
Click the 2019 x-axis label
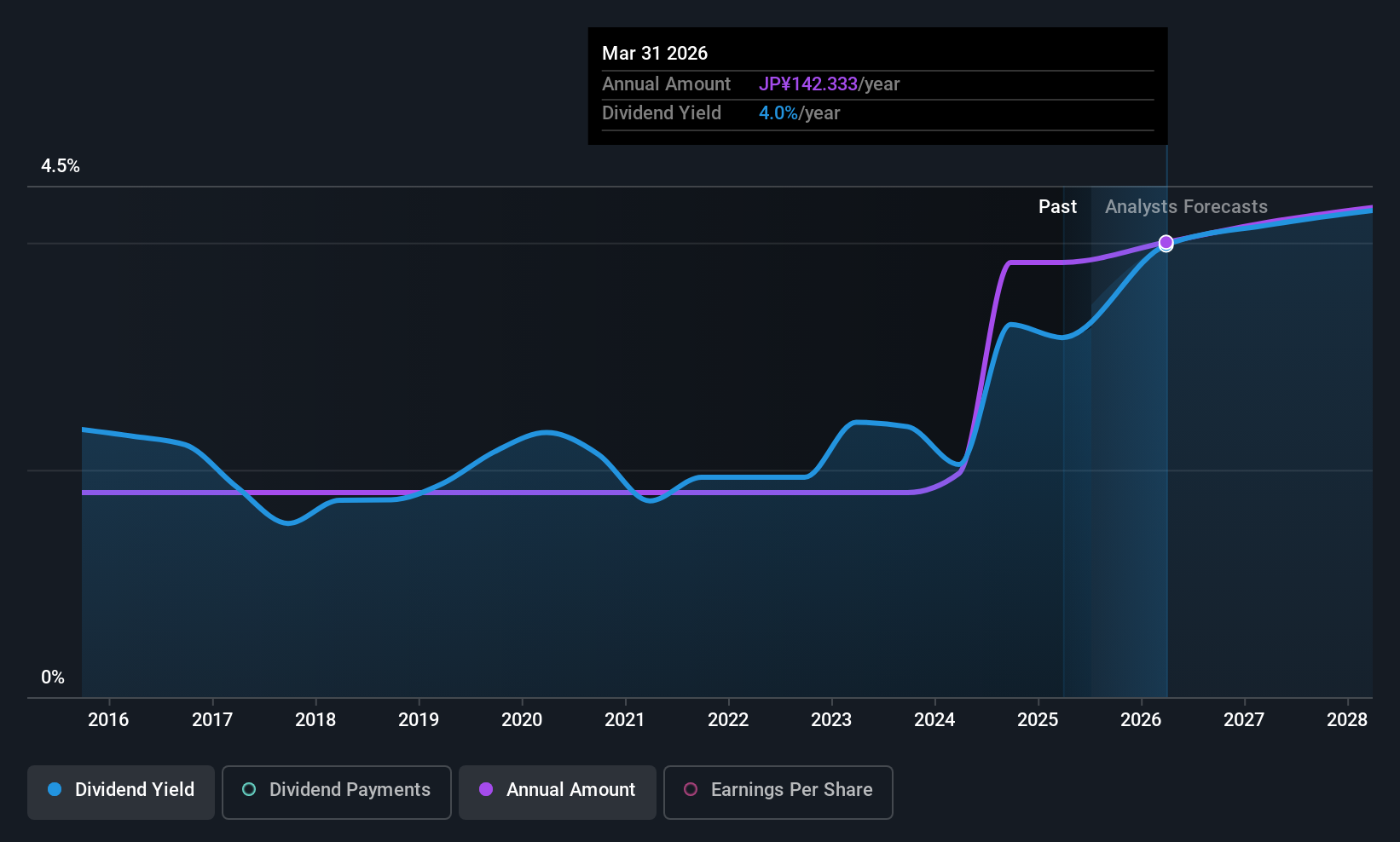[x=419, y=720]
